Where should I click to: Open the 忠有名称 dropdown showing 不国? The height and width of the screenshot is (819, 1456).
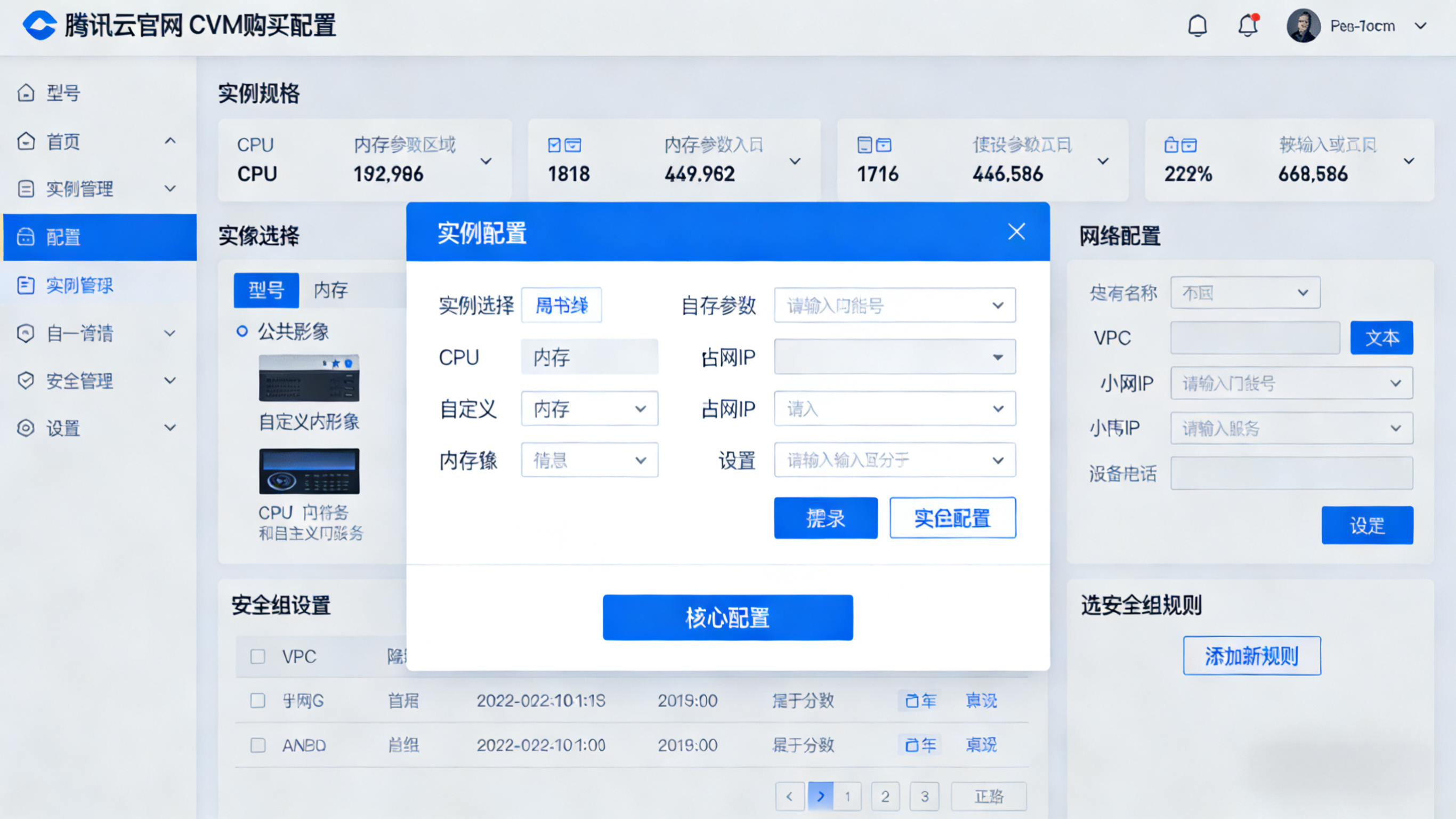coord(1245,292)
